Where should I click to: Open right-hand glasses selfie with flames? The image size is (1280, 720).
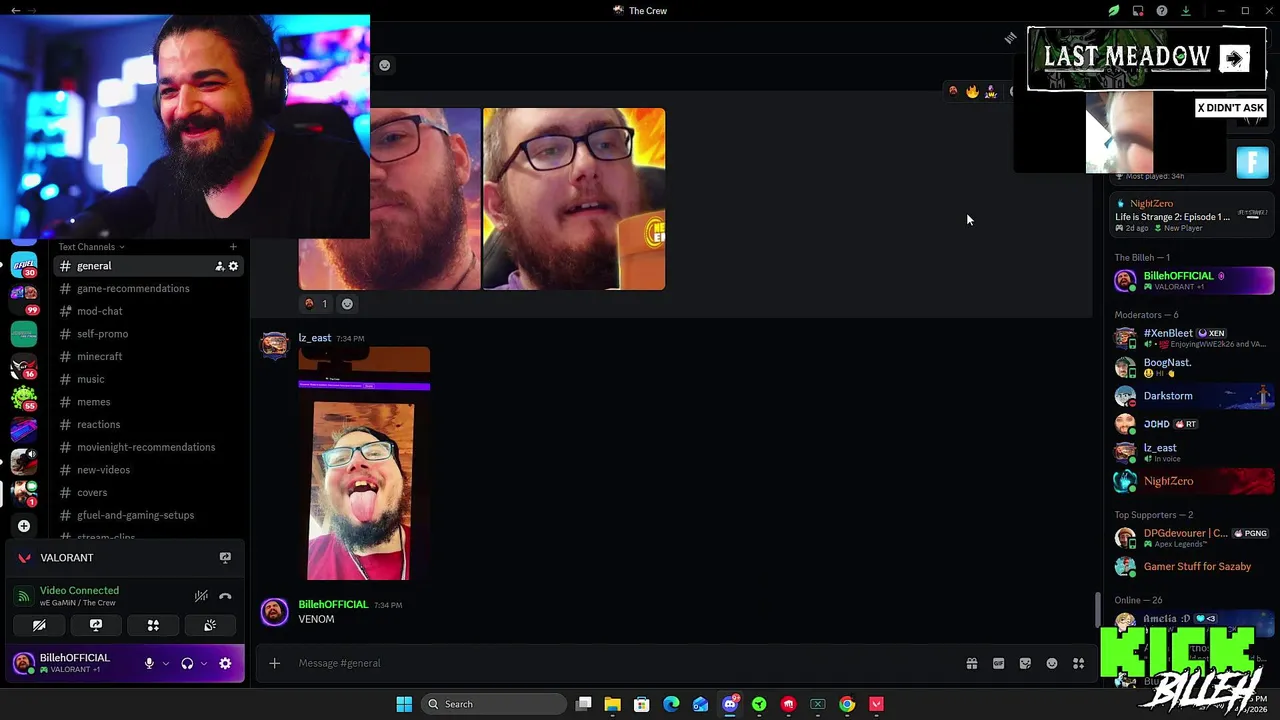[574, 199]
